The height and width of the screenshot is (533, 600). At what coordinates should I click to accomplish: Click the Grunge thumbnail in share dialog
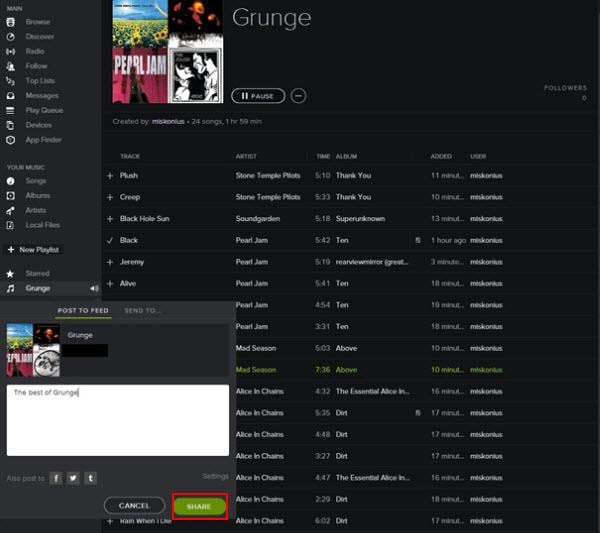click(33, 350)
